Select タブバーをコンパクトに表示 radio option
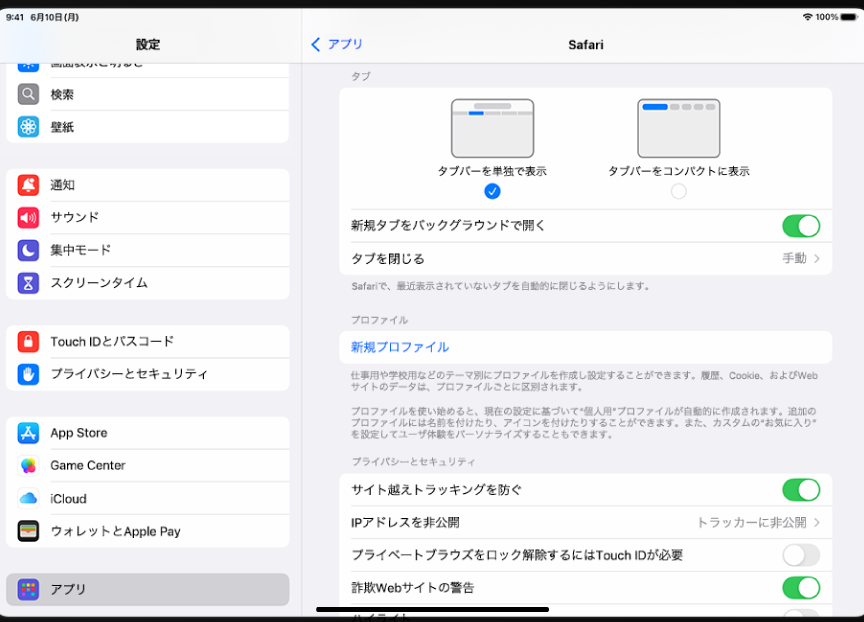The width and height of the screenshot is (864, 622). point(678,191)
